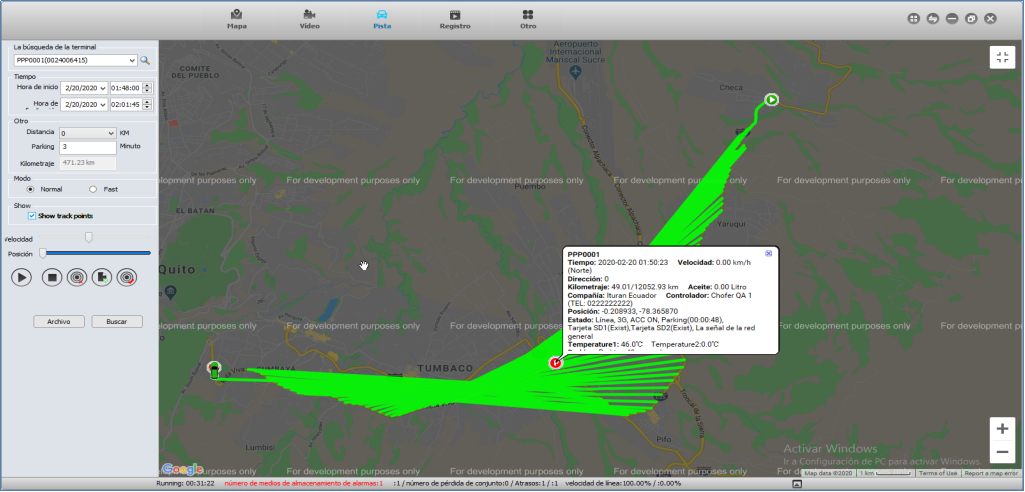The image size is (1025, 492).
Task: Click the Kilometraje 471.23 km field
Action: (x=88, y=163)
